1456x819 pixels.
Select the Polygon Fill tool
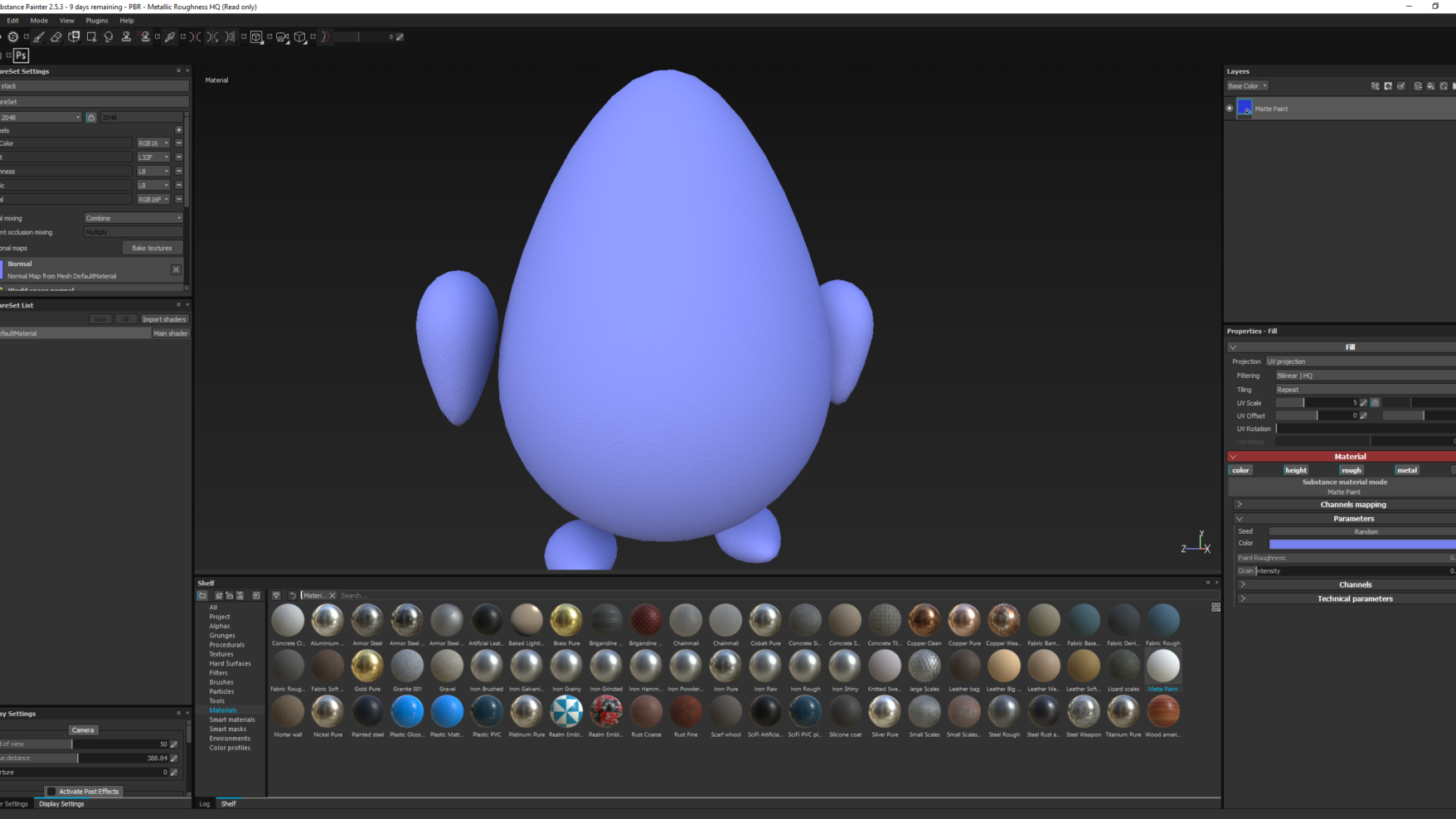[x=91, y=36]
